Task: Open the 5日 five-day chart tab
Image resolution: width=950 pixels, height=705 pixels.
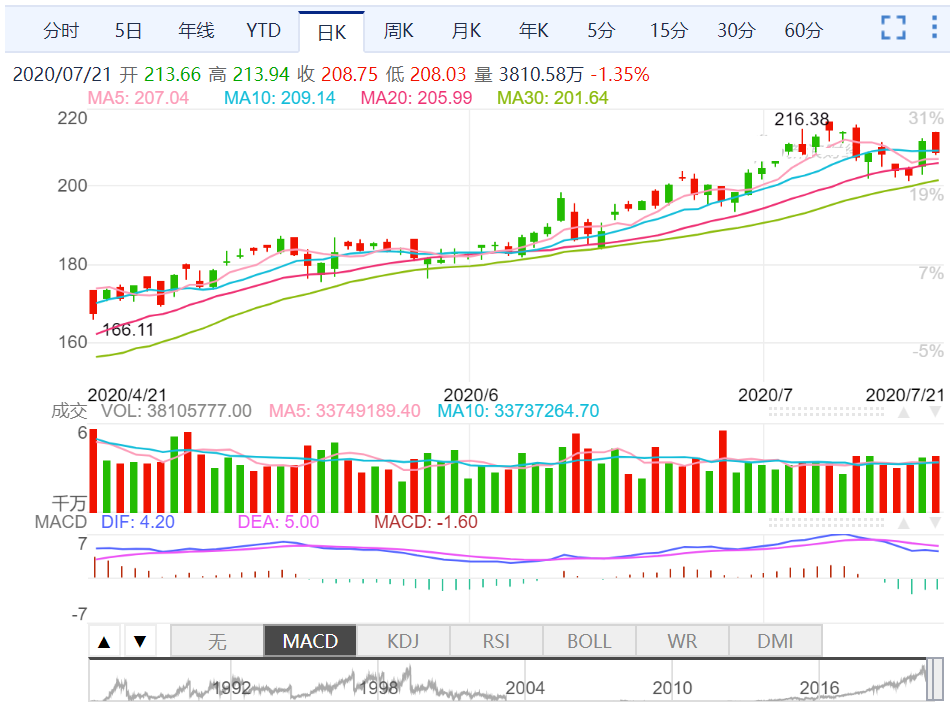Action: (x=128, y=30)
